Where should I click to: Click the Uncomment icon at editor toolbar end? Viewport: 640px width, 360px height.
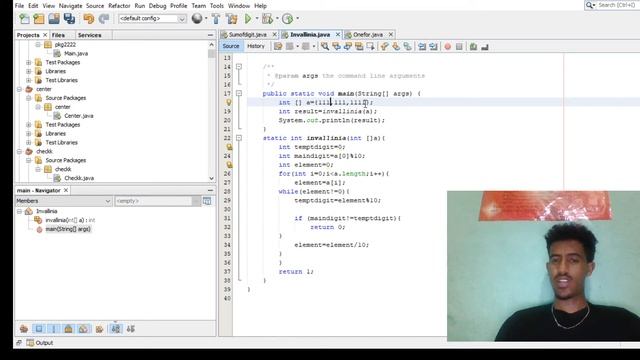pyautogui.click(x=485, y=47)
